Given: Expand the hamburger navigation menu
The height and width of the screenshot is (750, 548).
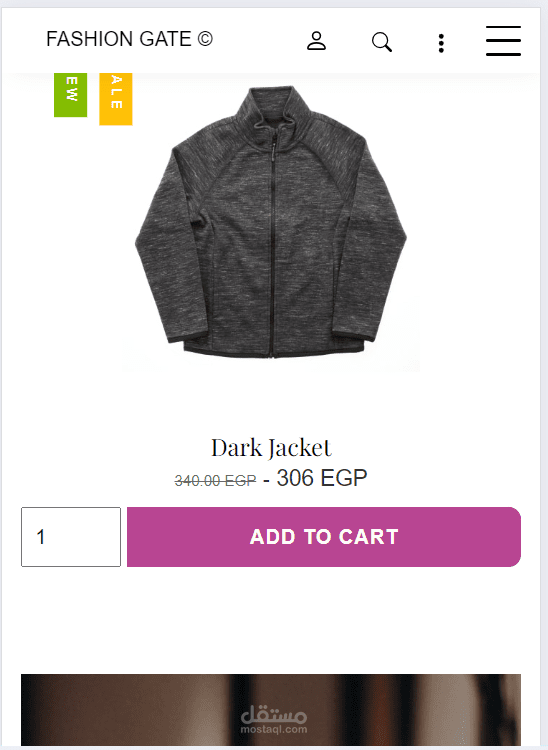Looking at the screenshot, I should pos(503,41).
